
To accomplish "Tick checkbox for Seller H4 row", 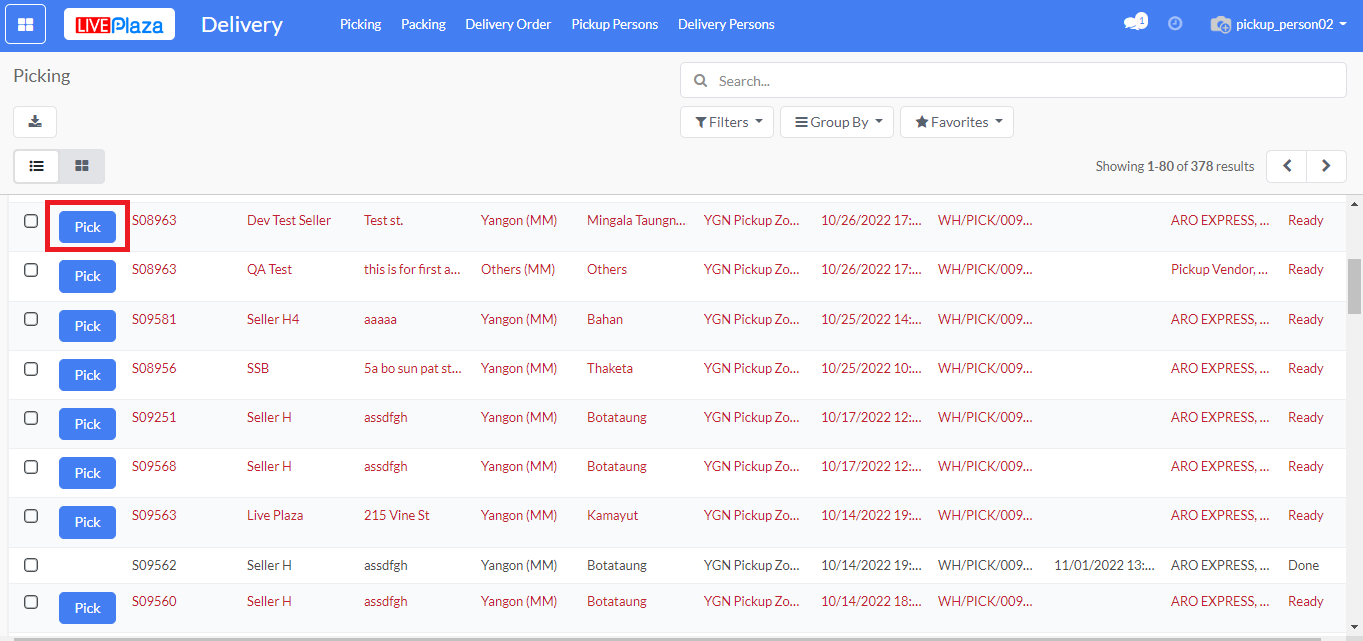I will coord(31,319).
